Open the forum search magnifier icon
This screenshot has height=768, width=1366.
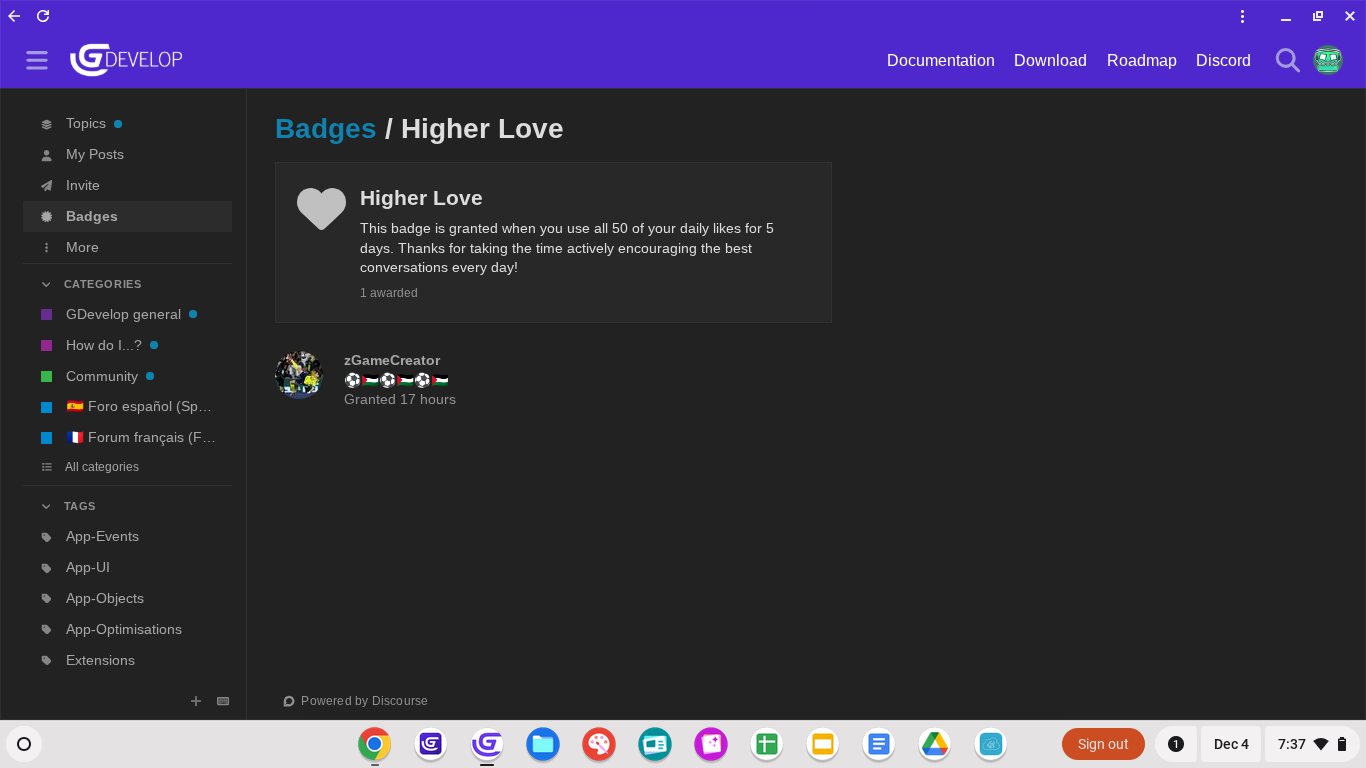(1287, 60)
